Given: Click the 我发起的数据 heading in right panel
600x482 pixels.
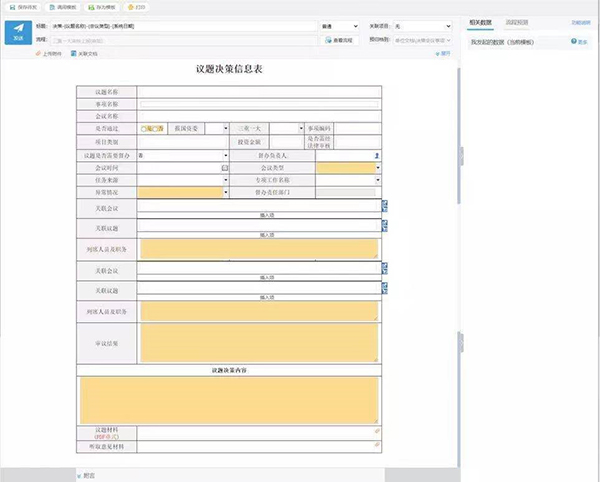Looking at the screenshot, I should point(502,42).
